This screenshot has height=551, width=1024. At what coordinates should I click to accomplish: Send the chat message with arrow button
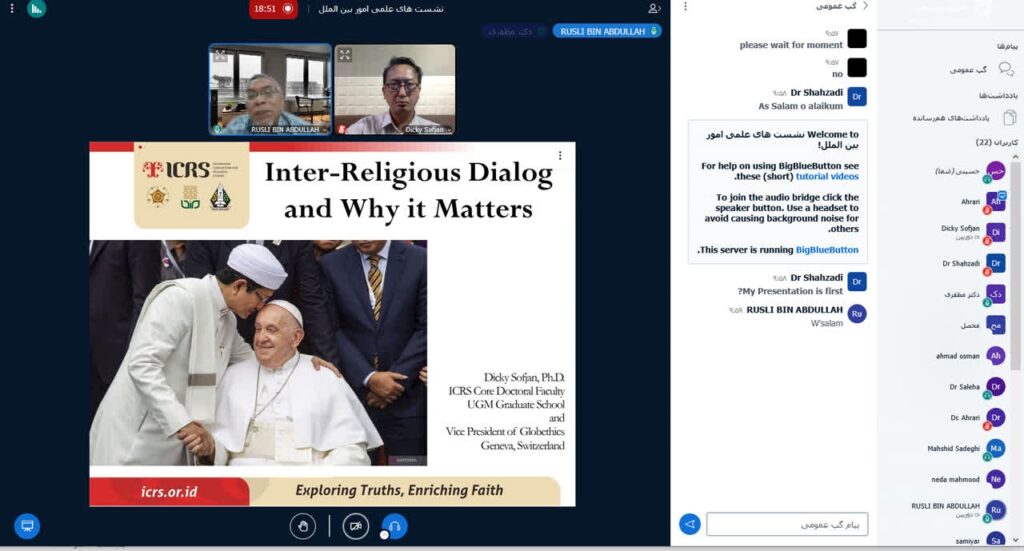pyautogui.click(x=689, y=524)
